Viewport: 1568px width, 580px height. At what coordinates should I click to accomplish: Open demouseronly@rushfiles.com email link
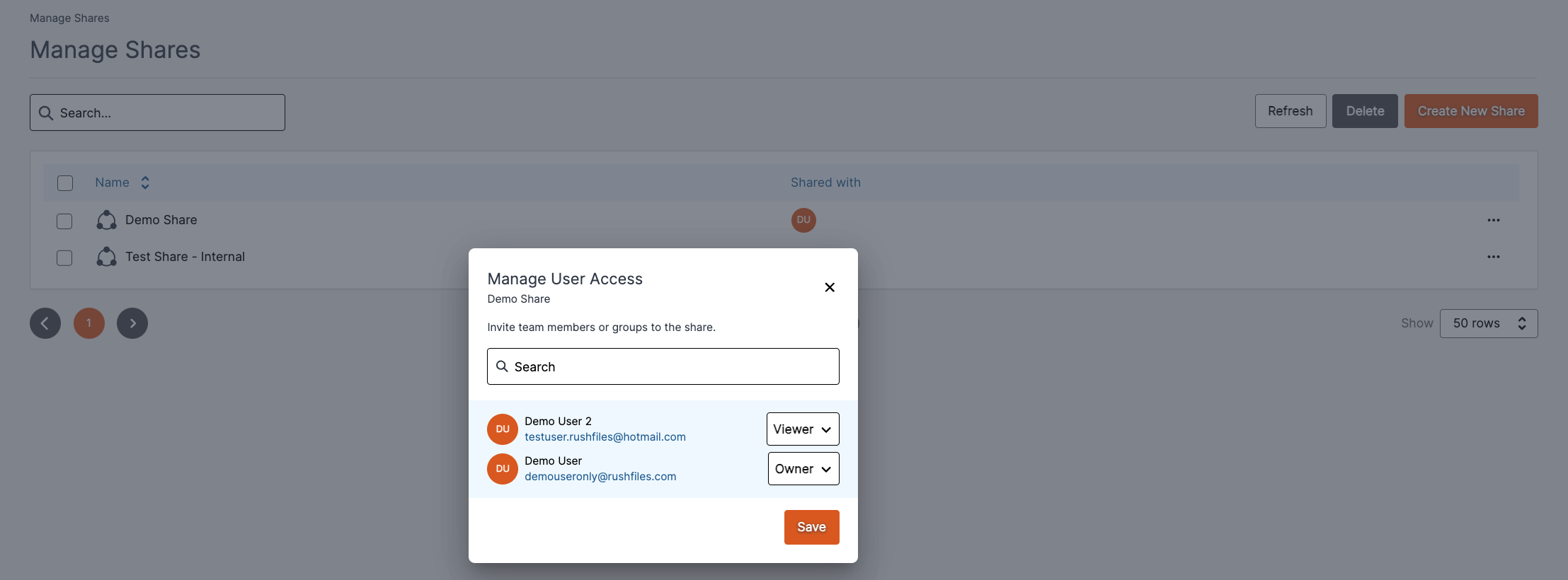click(x=600, y=477)
